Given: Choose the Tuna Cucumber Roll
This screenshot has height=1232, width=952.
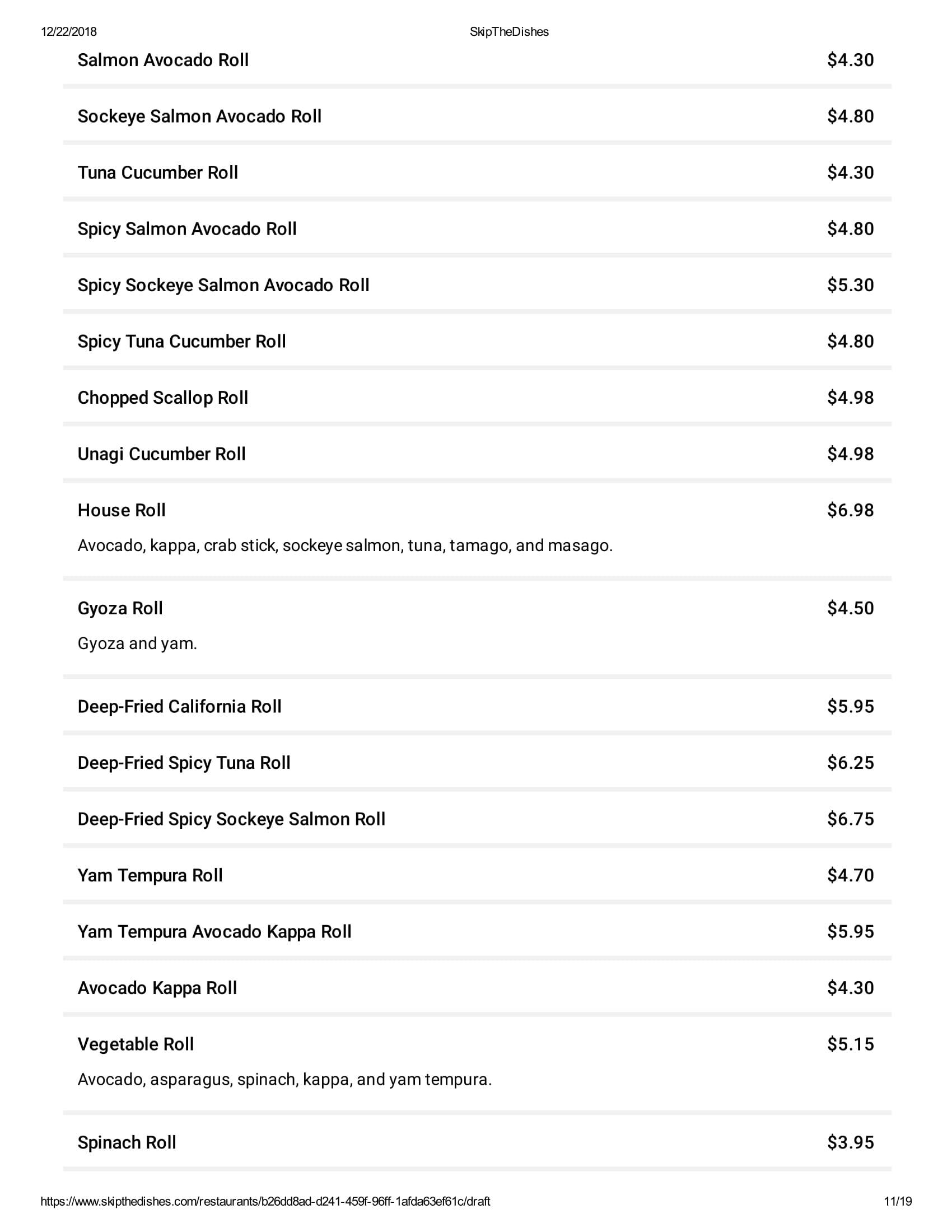Looking at the screenshot, I should pyautogui.click(x=157, y=172).
